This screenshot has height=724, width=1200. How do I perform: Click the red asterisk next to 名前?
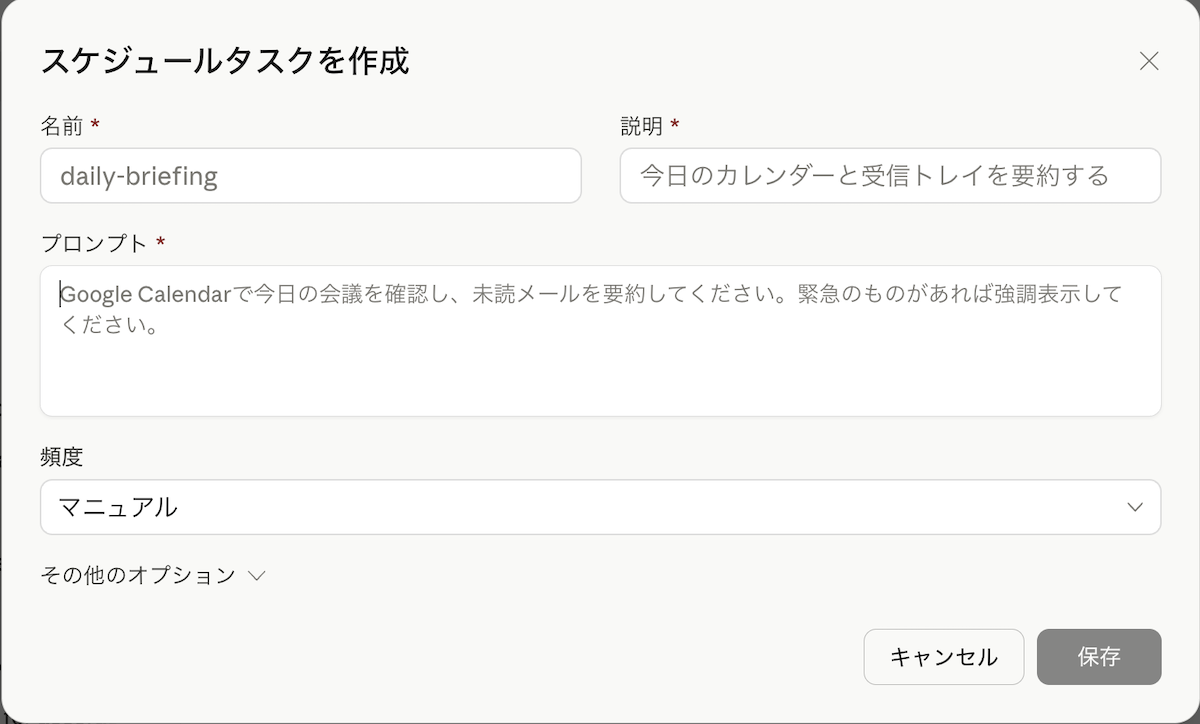coord(95,124)
